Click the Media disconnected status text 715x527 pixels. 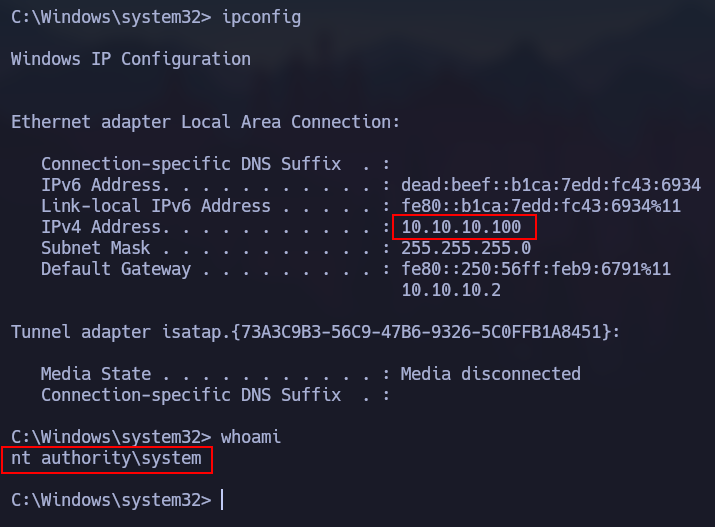pos(491,374)
